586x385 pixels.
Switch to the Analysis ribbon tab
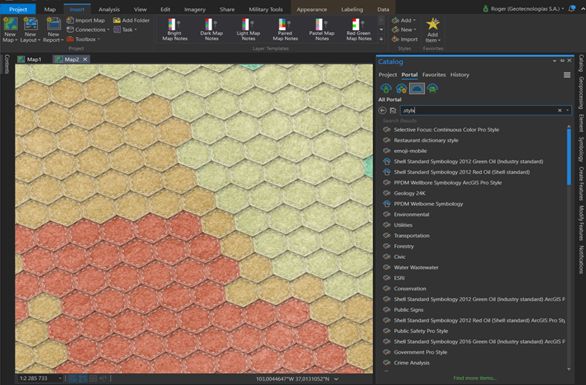click(x=109, y=9)
